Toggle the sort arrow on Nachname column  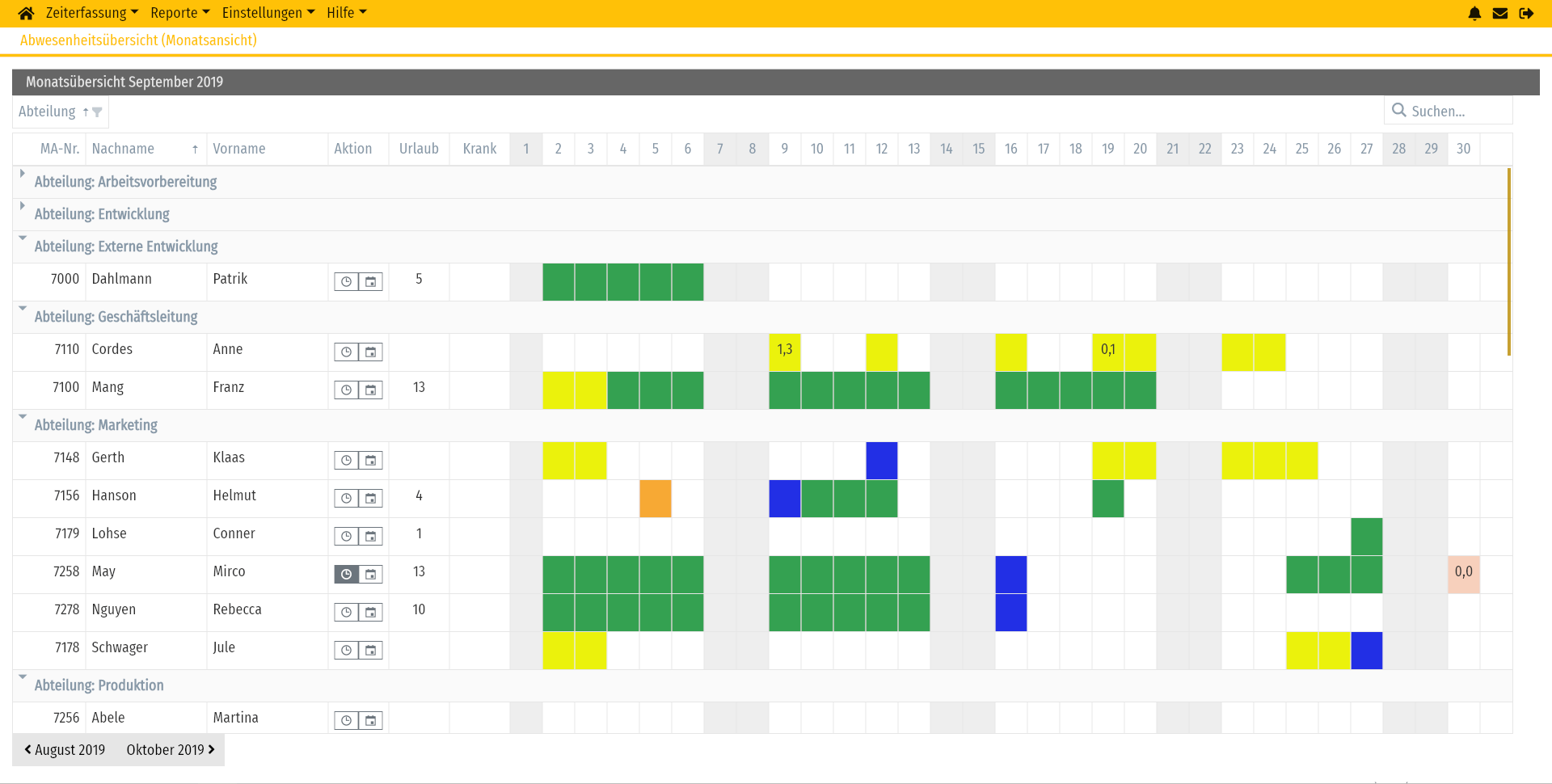(x=195, y=149)
